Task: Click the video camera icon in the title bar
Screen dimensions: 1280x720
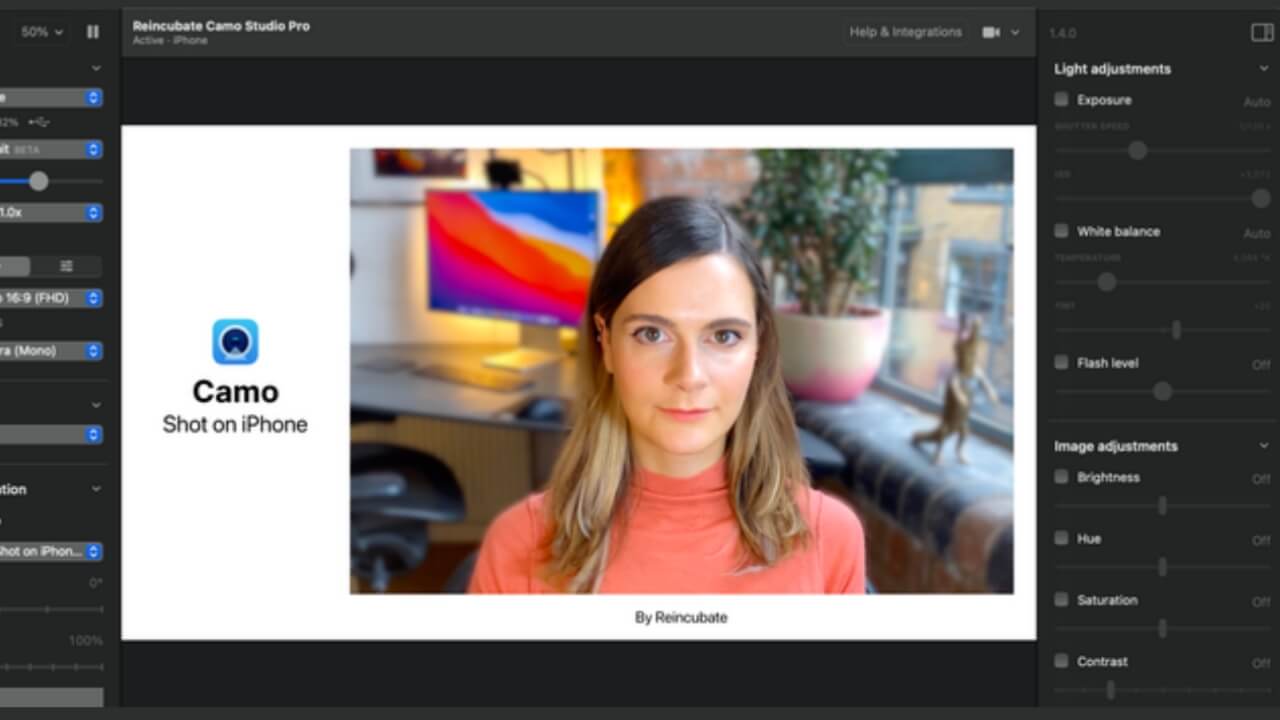Action: tap(991, 32)
